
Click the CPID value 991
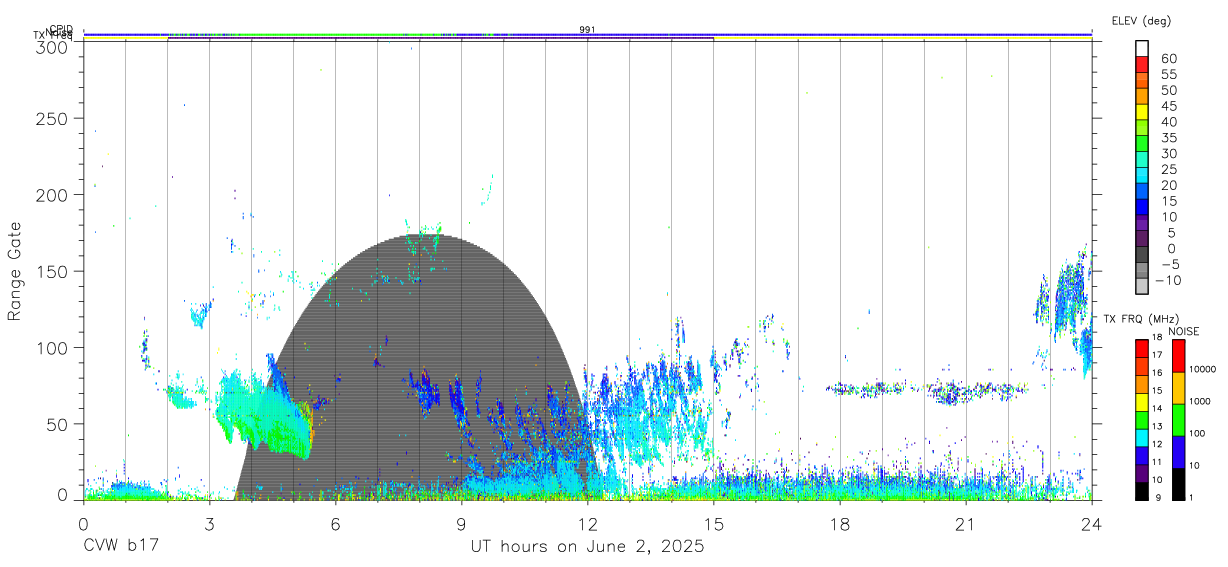click(587, 29)
